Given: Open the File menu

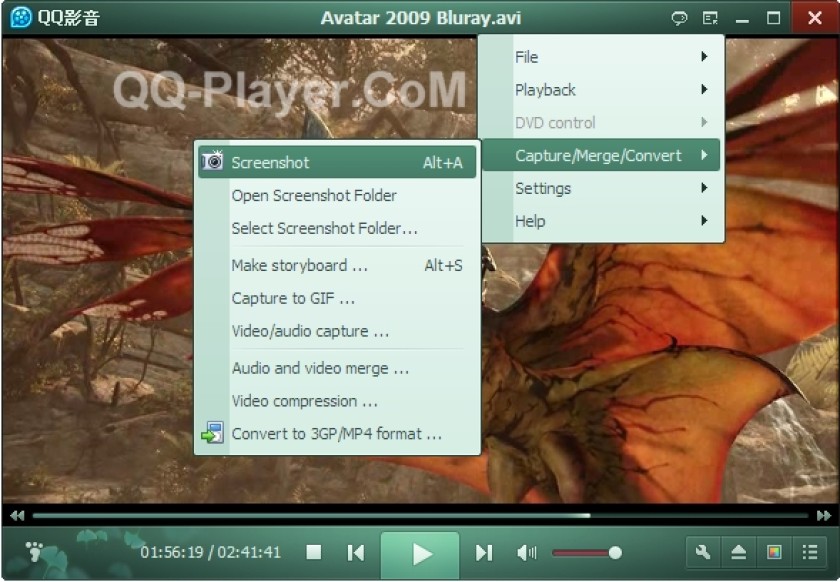Looking at the screenshot, I should (601, 57).
